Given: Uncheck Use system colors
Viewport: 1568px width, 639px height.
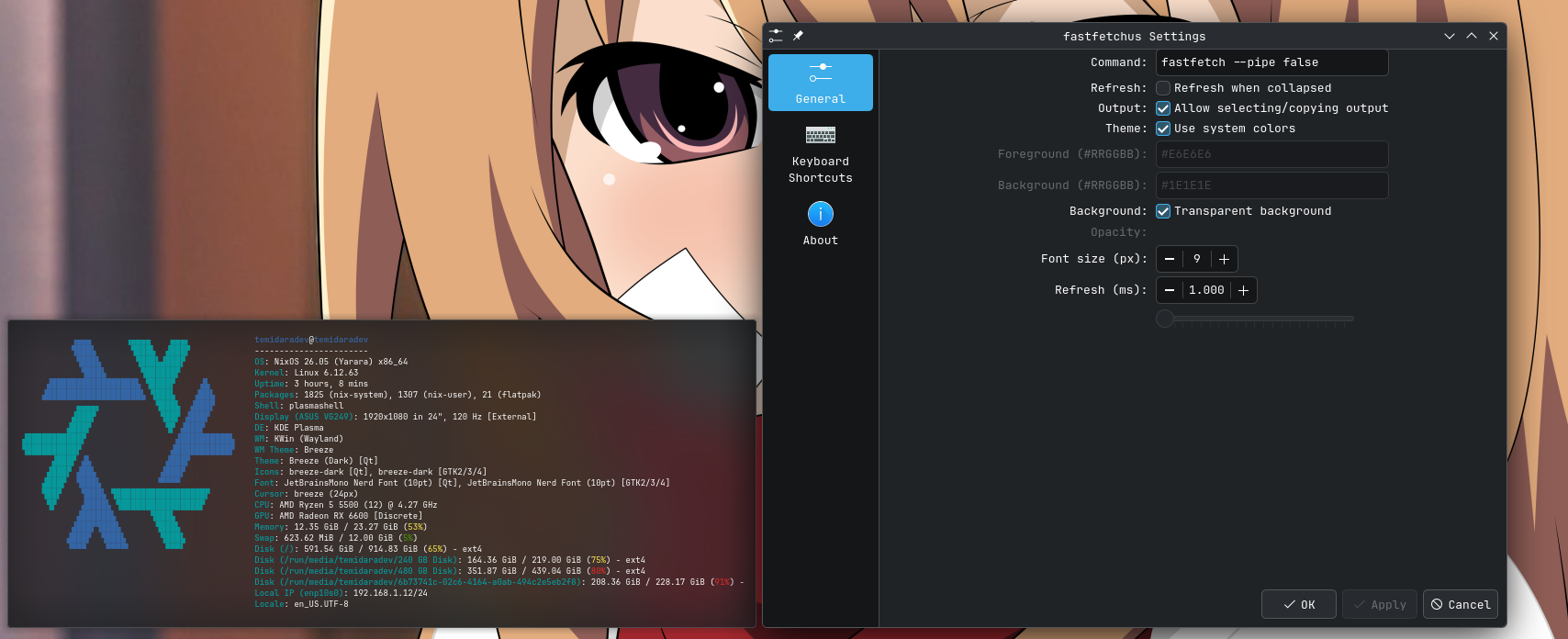Looking at the screenshot, I should [x=1163, y=129].
